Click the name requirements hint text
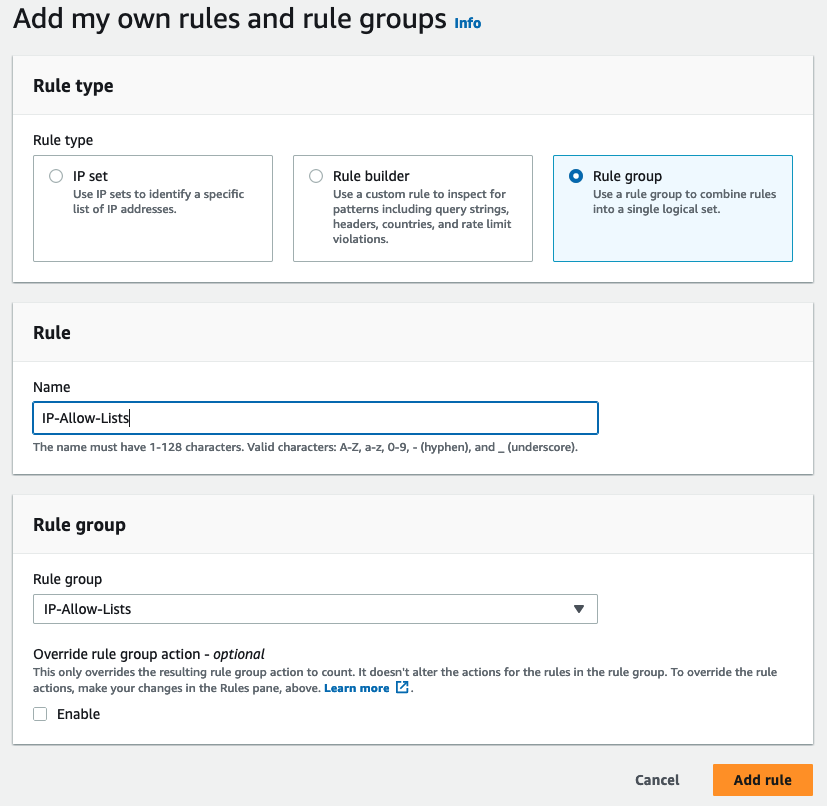 pos(305,447)
